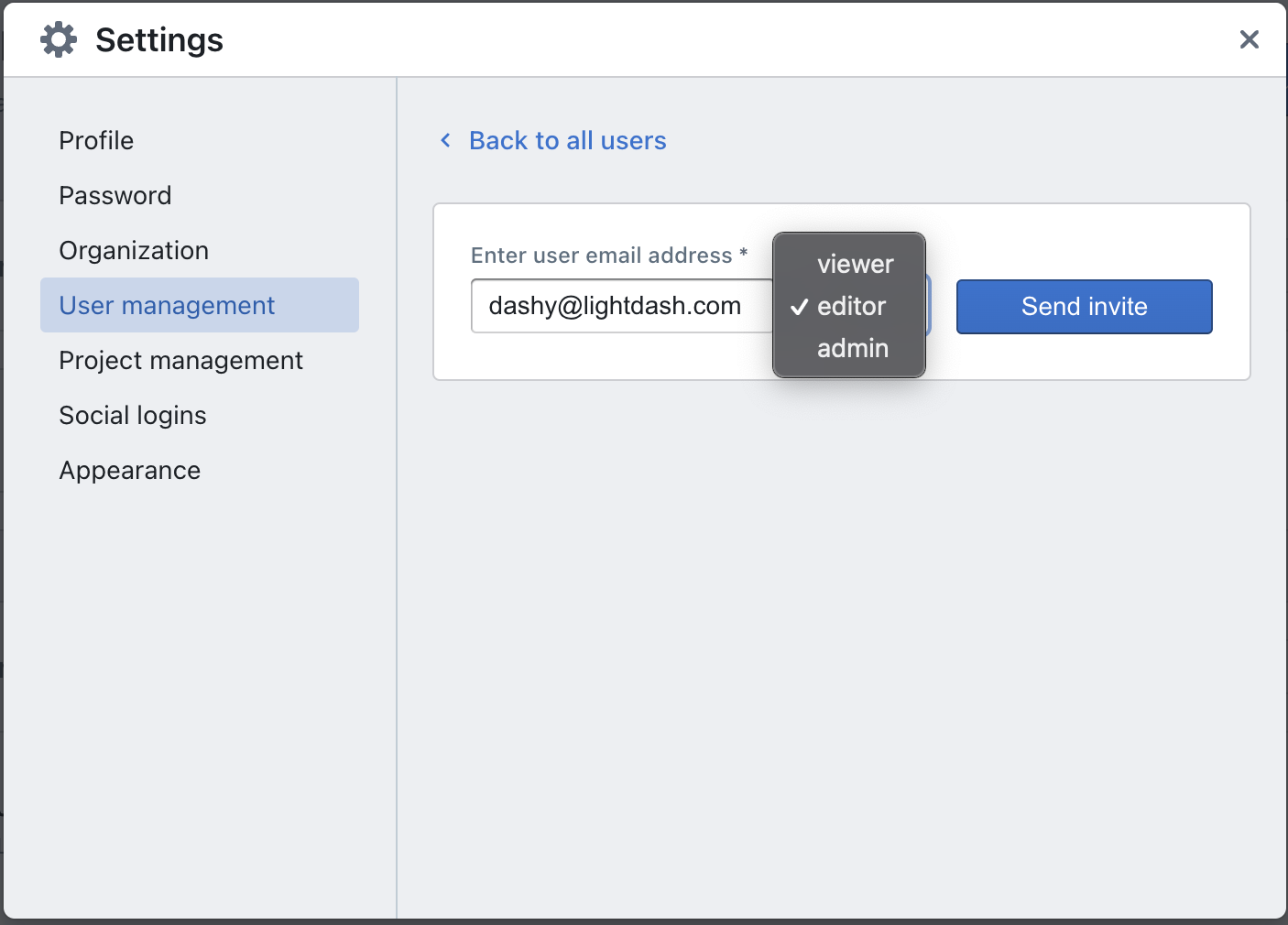Pick admin role from dropdown

(852, 348)
